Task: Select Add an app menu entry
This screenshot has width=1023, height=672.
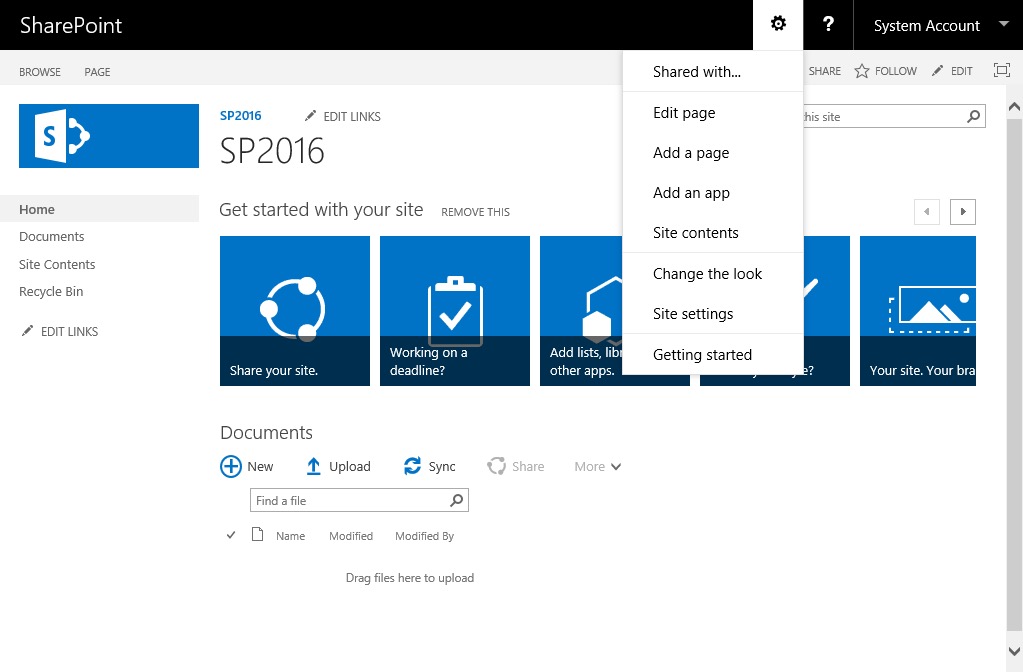Action: click(x=712, y=192)
